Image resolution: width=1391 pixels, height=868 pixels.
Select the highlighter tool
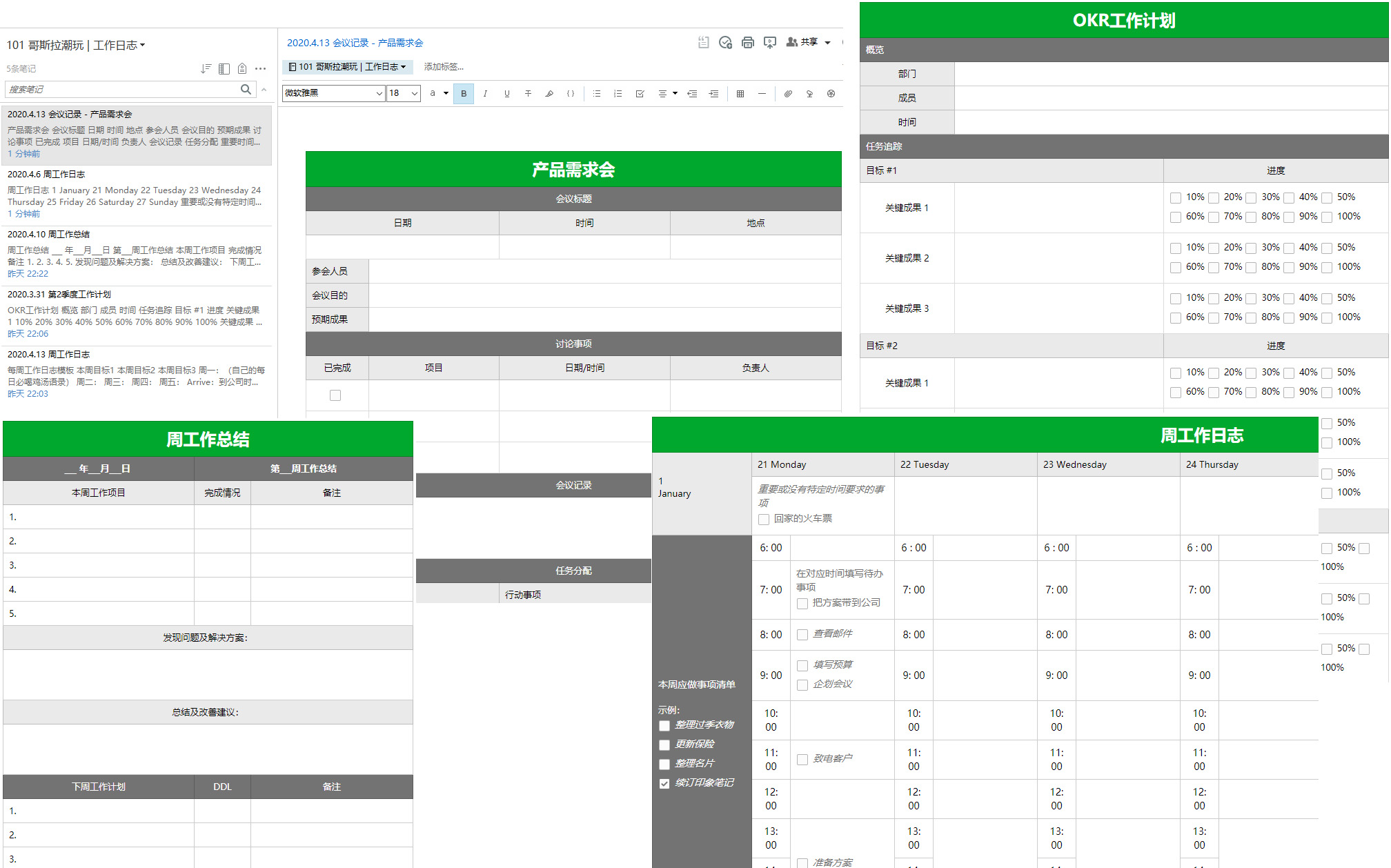pos(549,93)
